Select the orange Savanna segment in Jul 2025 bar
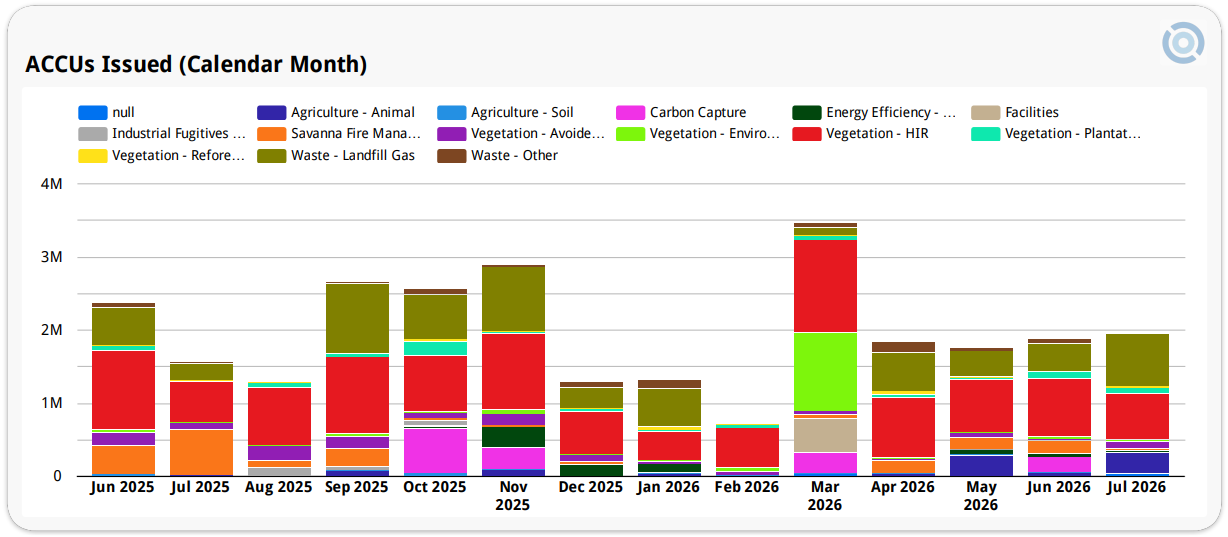 201,452
